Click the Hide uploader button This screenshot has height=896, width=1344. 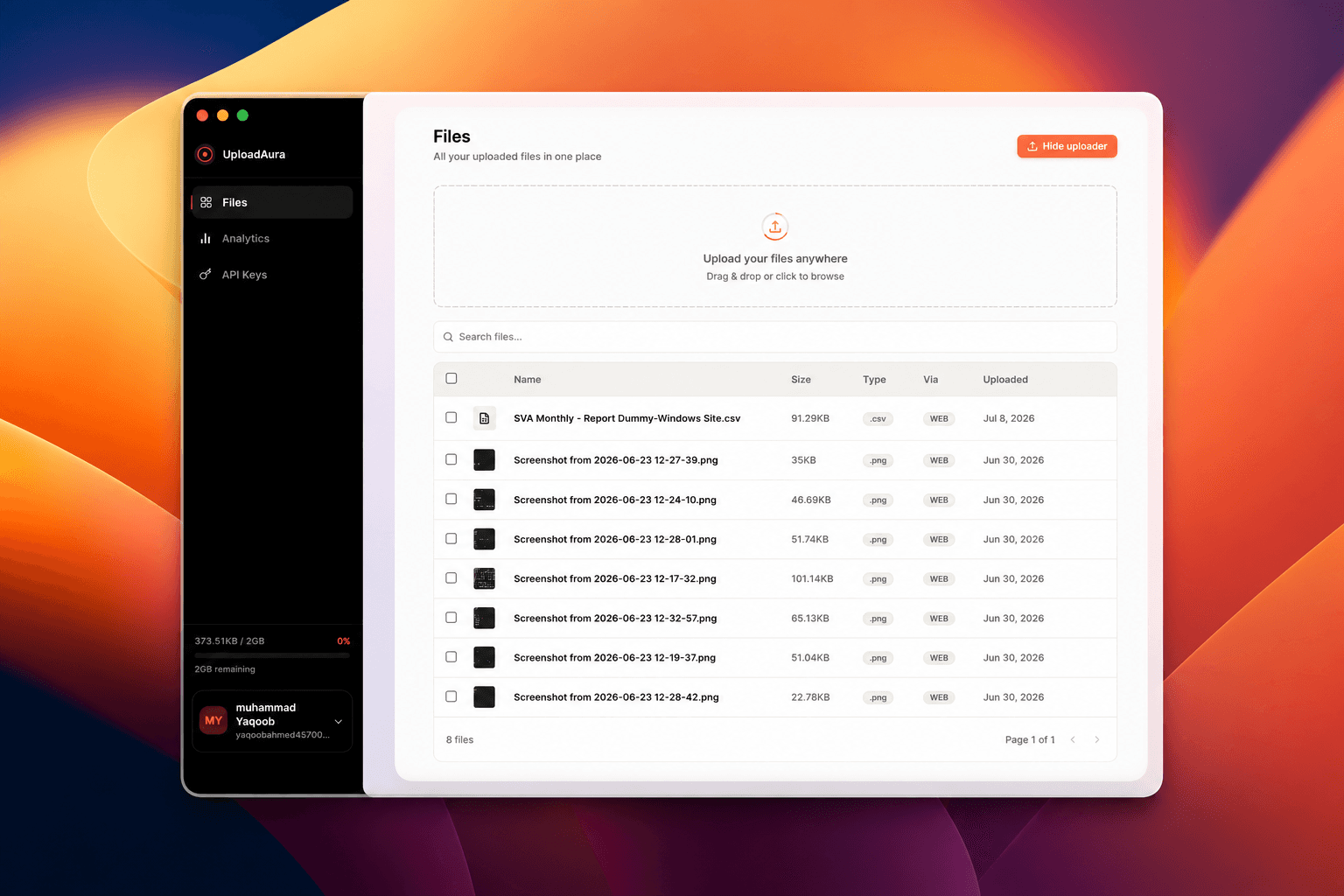pyautogui.click(x=1067, y=146)
